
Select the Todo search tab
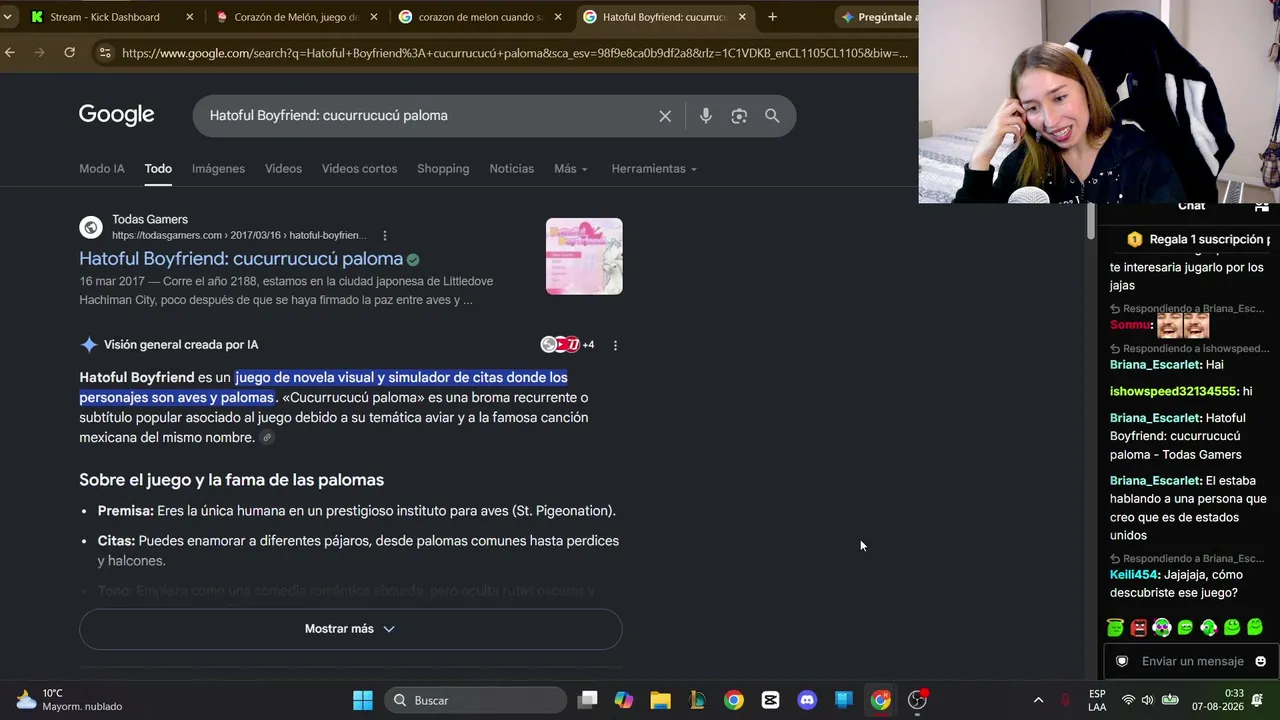click(x=158, y=169)
